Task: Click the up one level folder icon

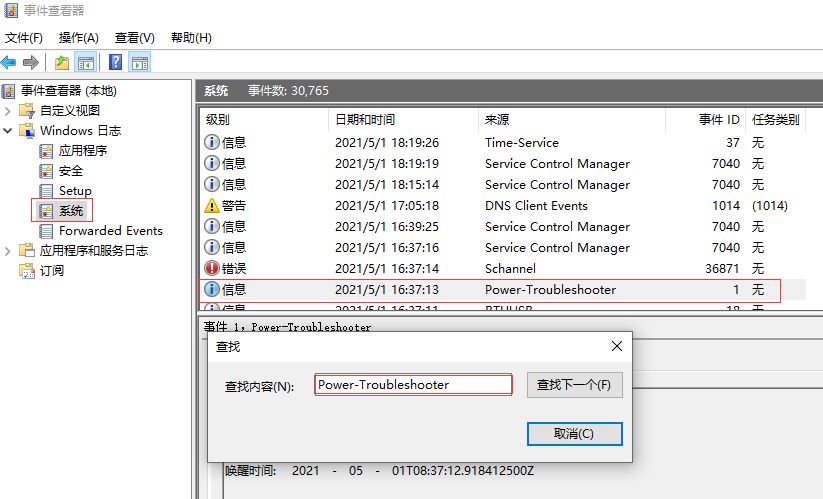Action: coord(62,62)
